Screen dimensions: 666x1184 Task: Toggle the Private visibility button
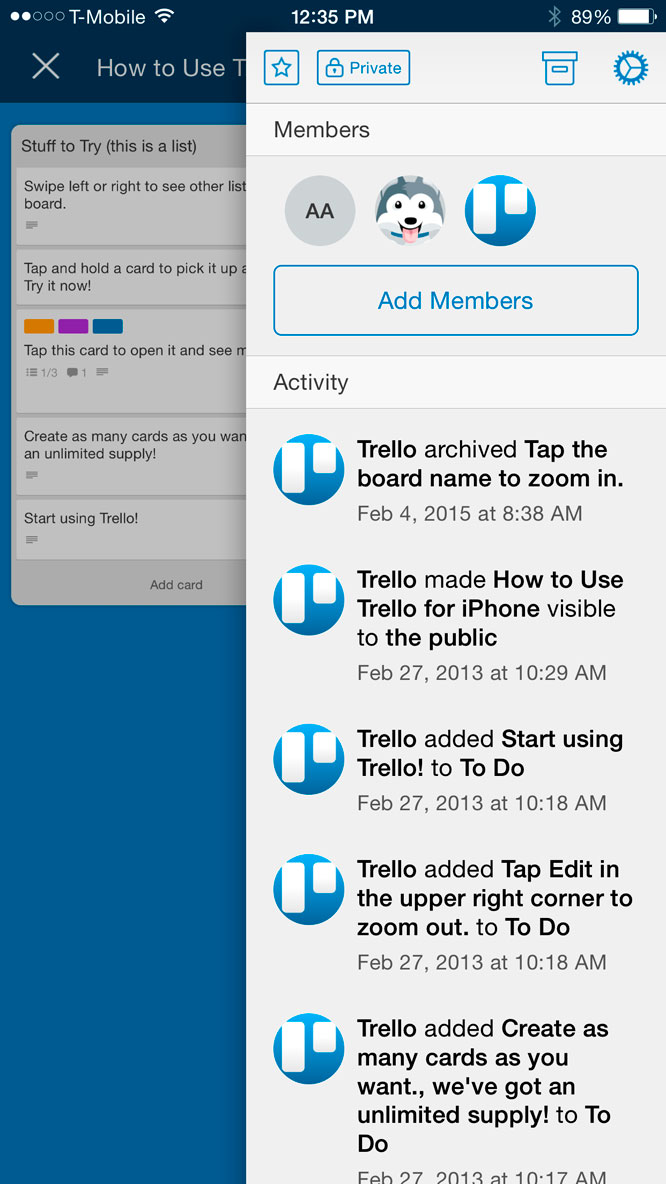(x=363, y=68)
